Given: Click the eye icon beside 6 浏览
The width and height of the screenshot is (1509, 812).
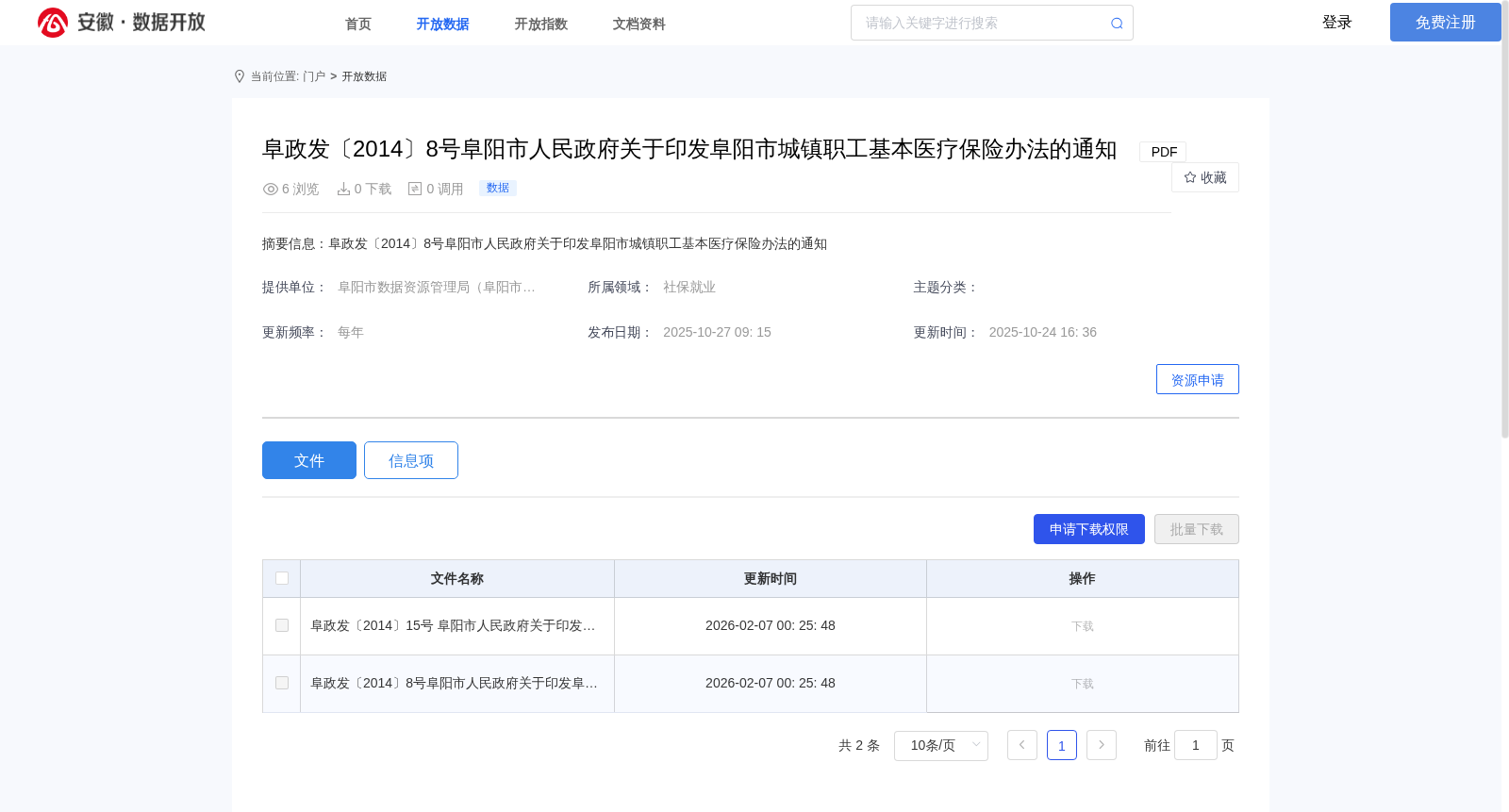Looking at the screenshot, I should tap(271, 189).
